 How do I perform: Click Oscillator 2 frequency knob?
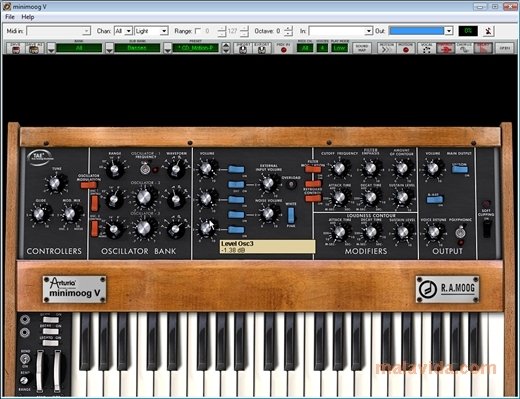[144, 197]
